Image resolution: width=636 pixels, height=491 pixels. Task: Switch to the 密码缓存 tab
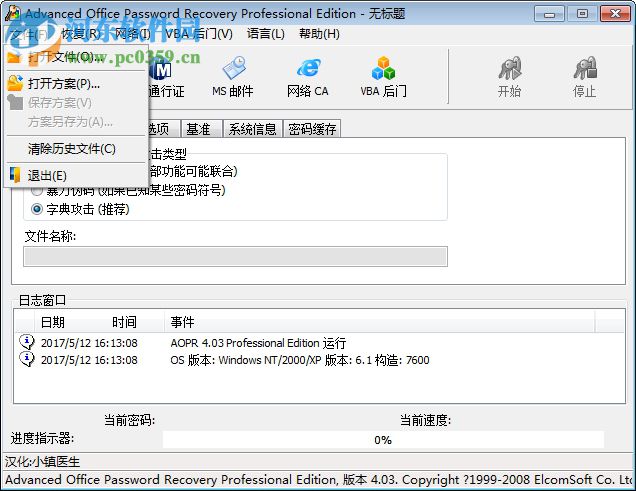[x=312, y=129]
